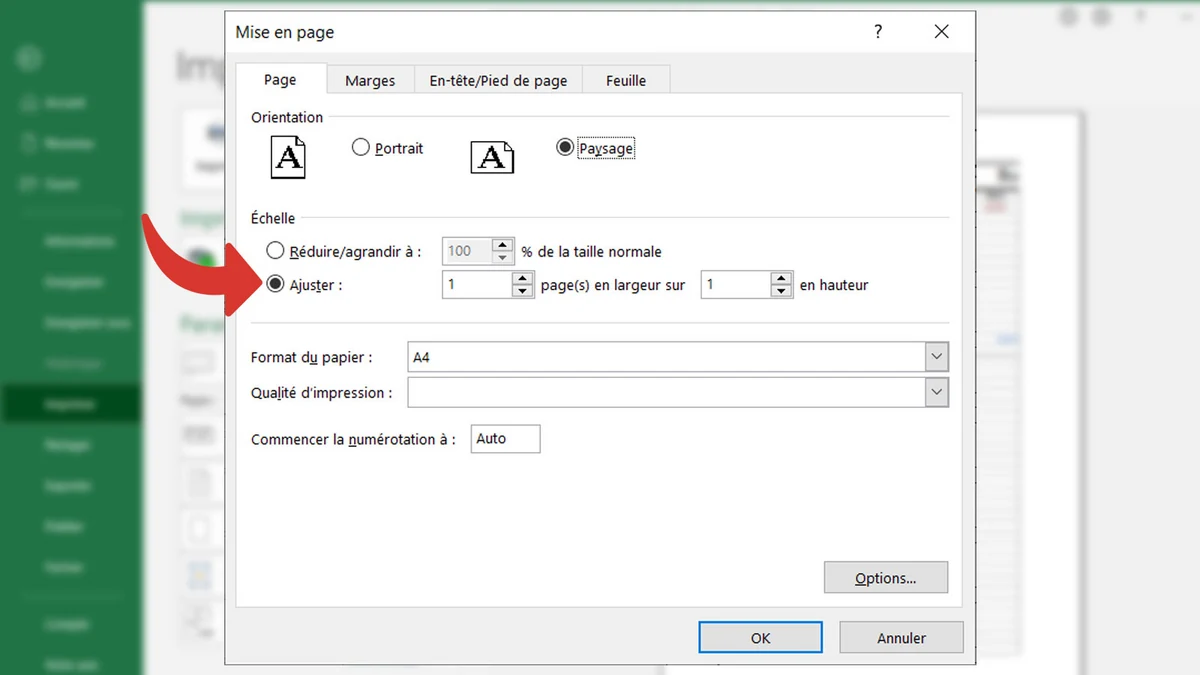This screenshot has height=675, width=1200.
Task: Click the Auto numbering input field
Action: pyautogui.click(x=505, y=438)
